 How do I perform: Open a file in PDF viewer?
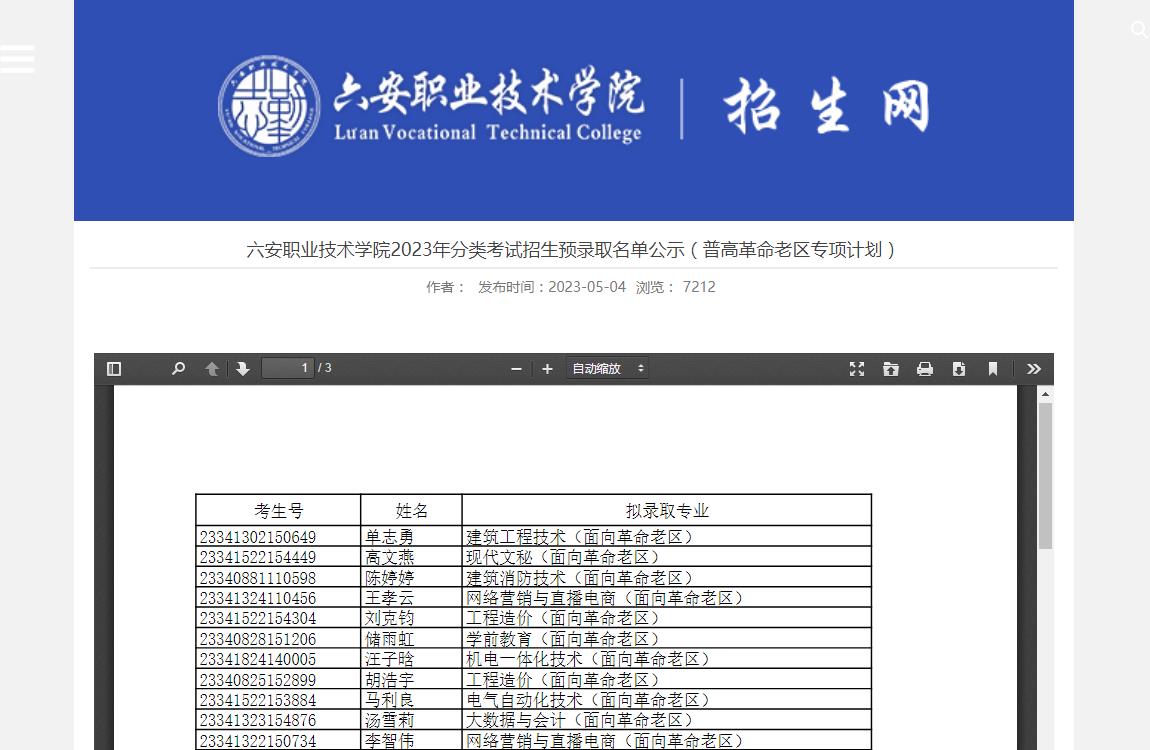pos(890,369)
